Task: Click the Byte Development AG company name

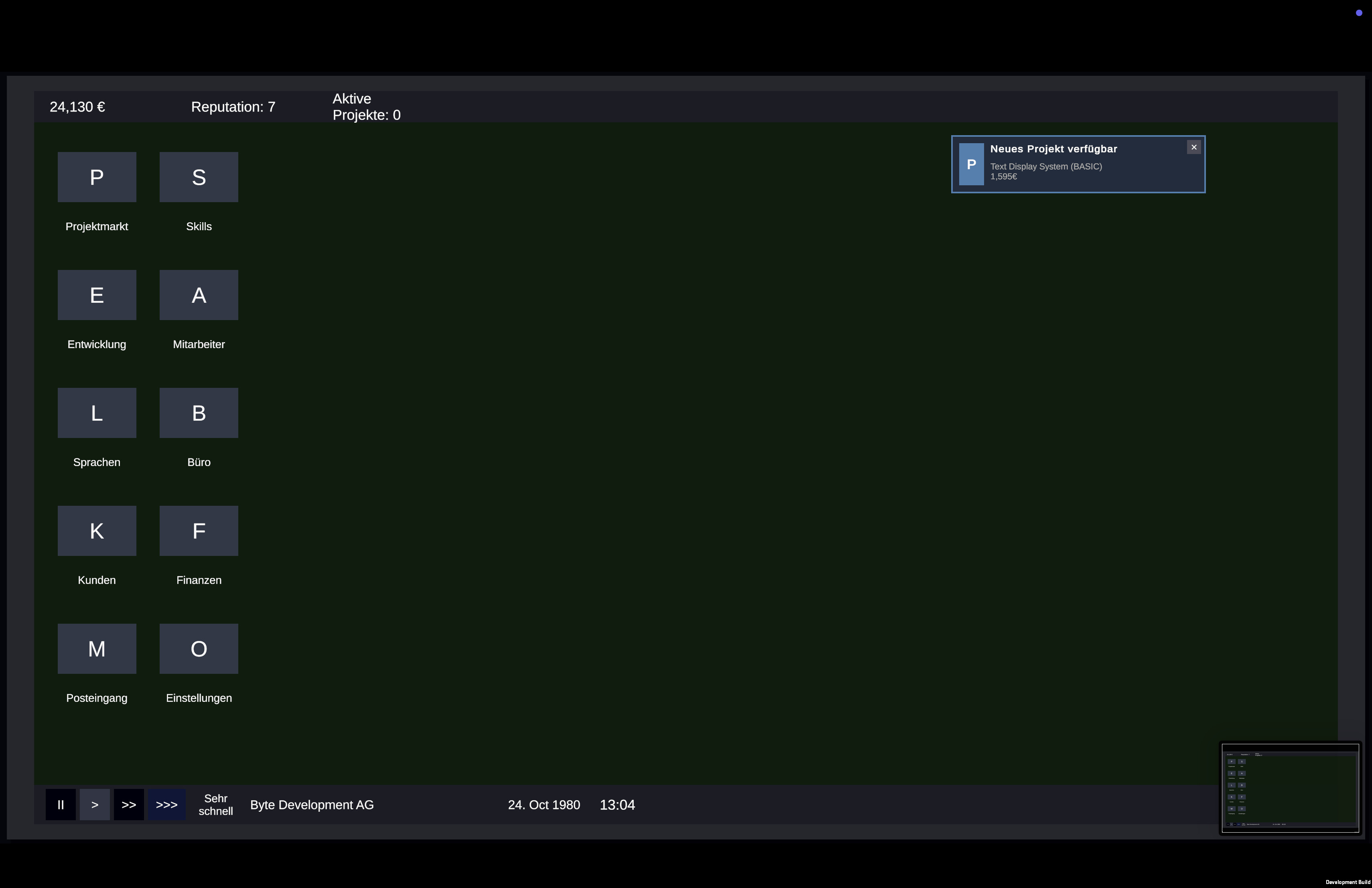Action: click(x=312, y=805)
